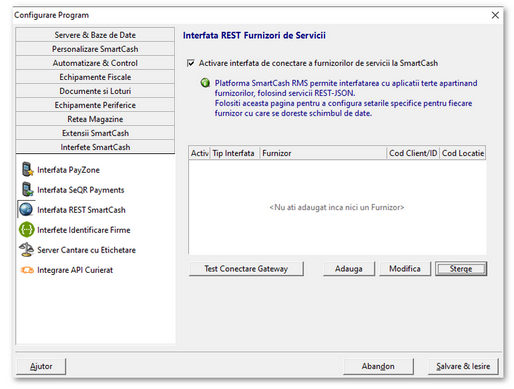Click the green info icon beside the platform description
Viewport: 514px width, 389px height.
click(205, 83)
